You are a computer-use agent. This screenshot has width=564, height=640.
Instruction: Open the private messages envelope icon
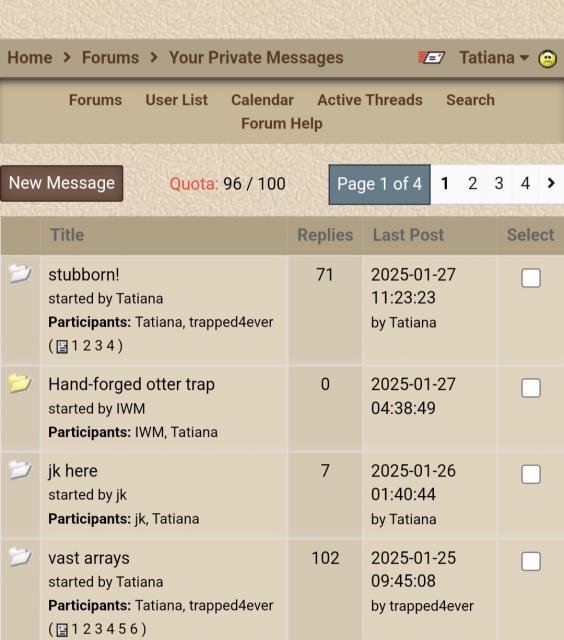coord(431,58)
